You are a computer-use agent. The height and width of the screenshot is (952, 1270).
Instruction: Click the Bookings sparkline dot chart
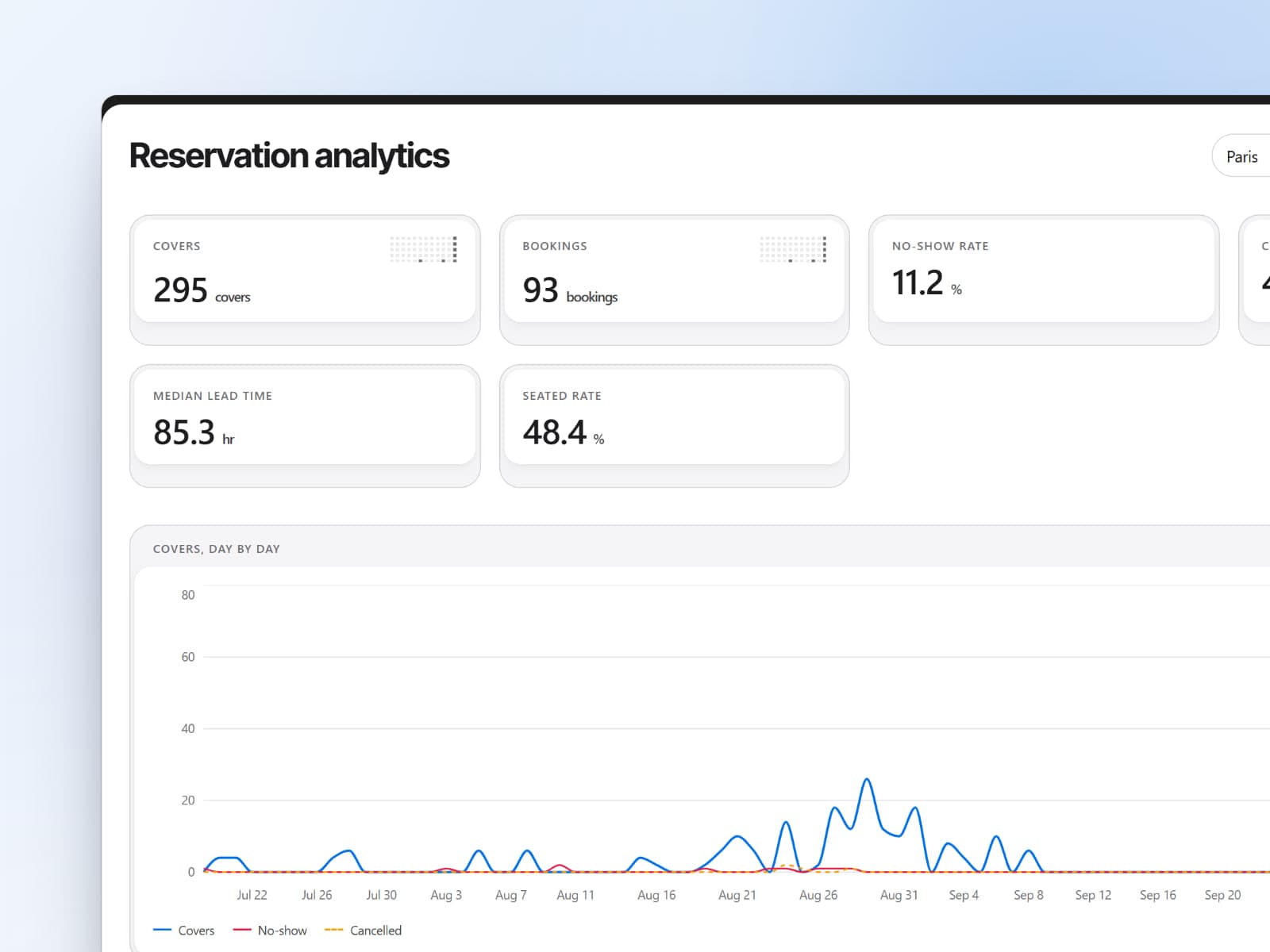tap(793, 249)
